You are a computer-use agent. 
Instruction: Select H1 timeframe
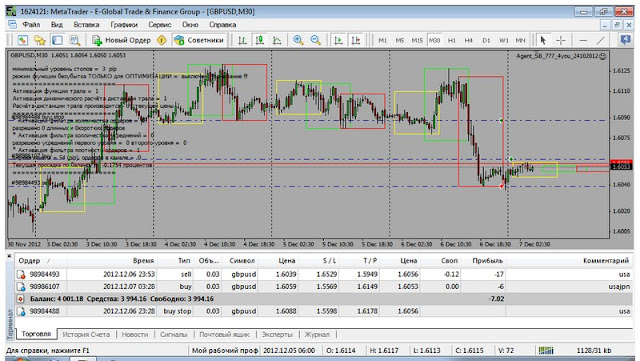point(451,40)
